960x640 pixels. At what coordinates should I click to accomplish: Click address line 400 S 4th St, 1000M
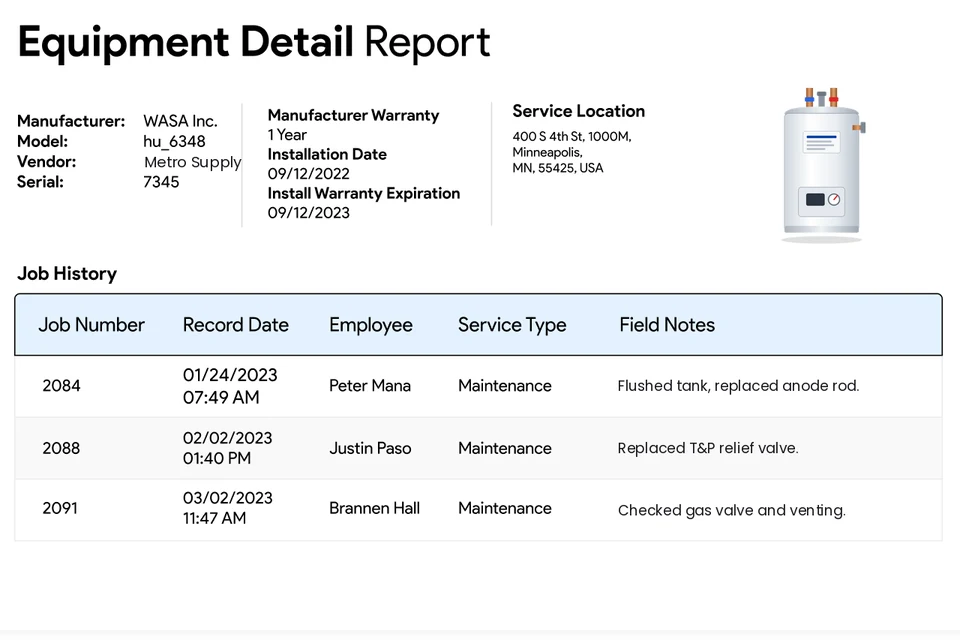coord(572,137)
